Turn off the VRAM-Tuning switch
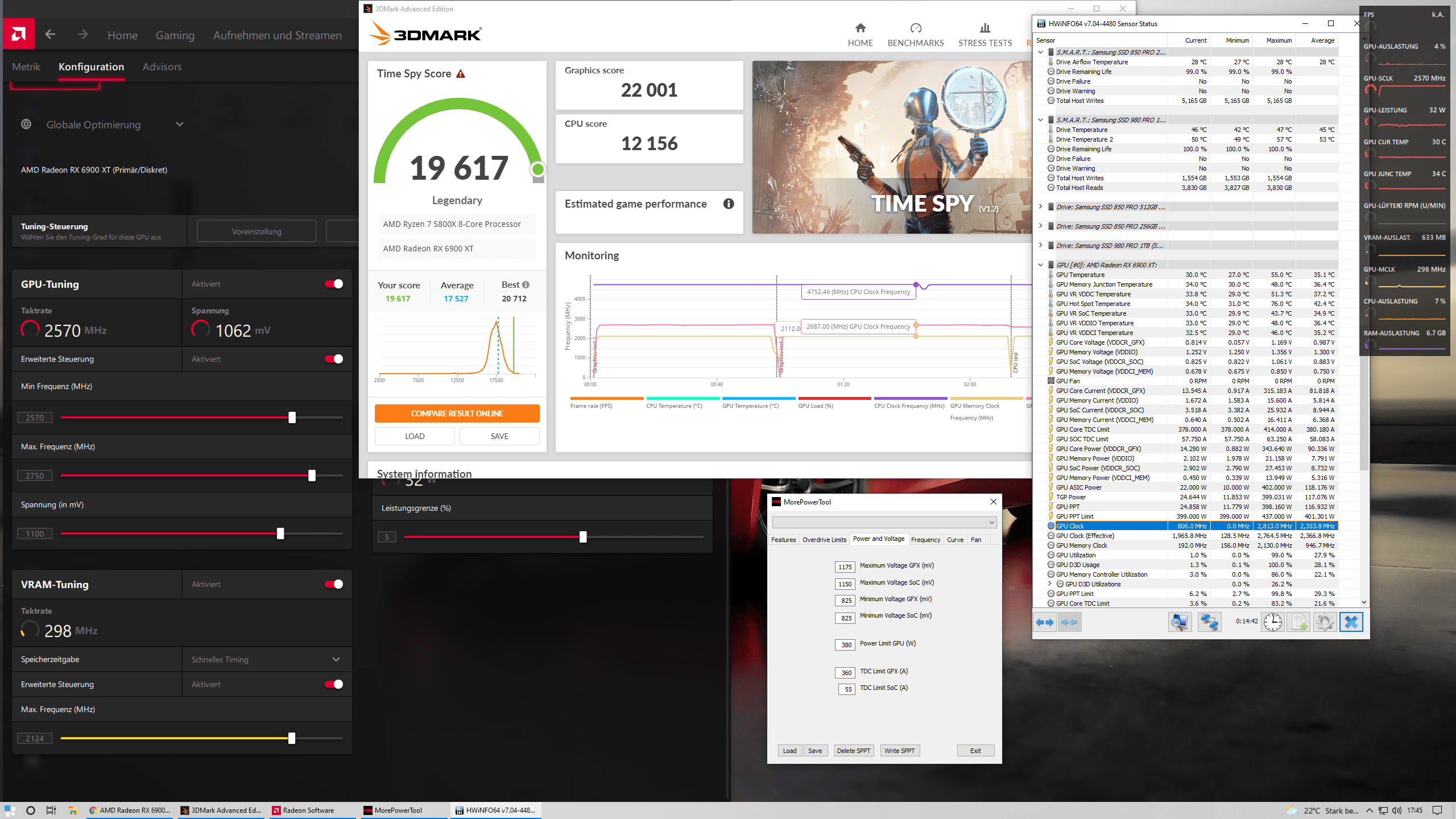Viewport: 1456px width, 819px height. [x=334, y=584]
